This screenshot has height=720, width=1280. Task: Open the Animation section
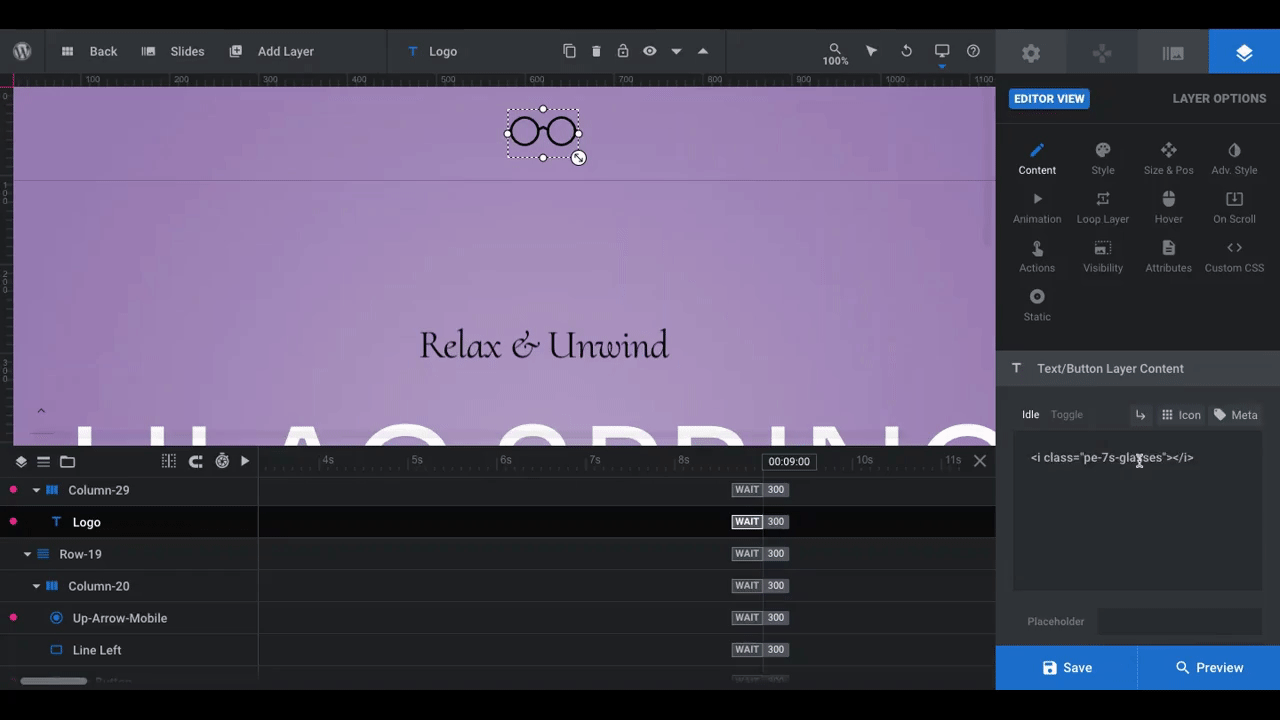[x=1037, y=208]
